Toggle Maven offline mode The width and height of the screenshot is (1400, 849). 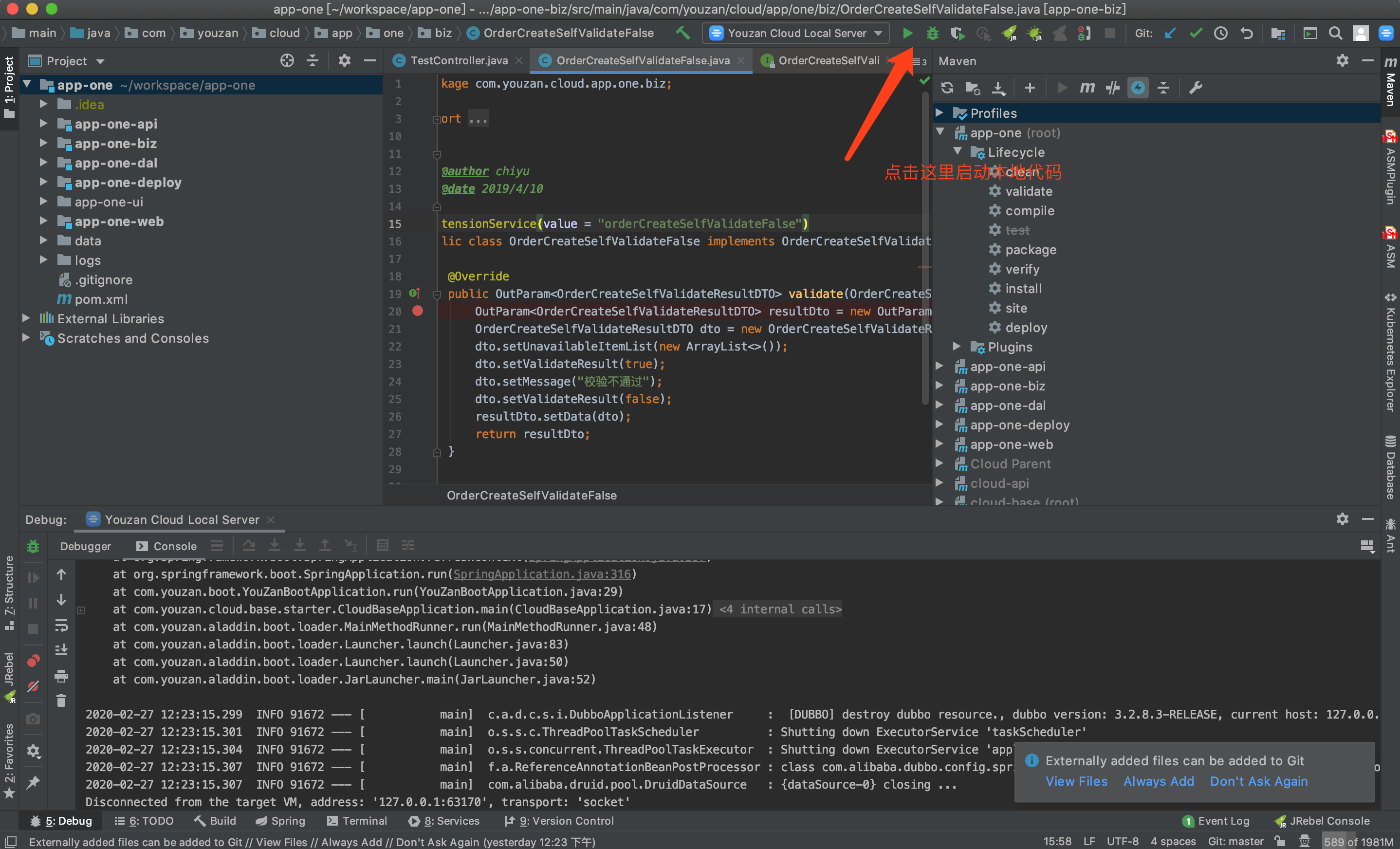pyautogui.click(x=1112, y=88)
